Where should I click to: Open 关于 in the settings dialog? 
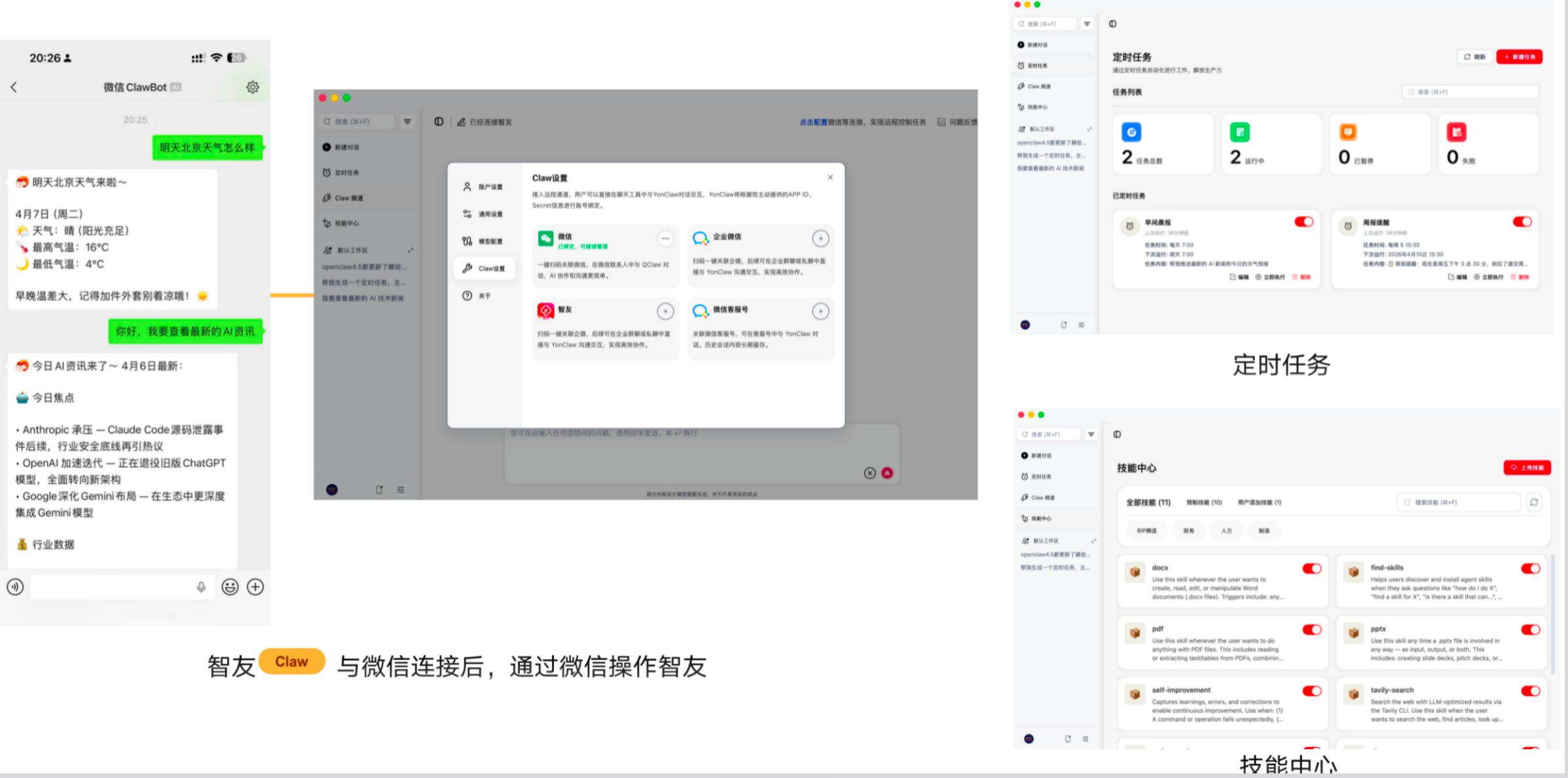[478, 296]
